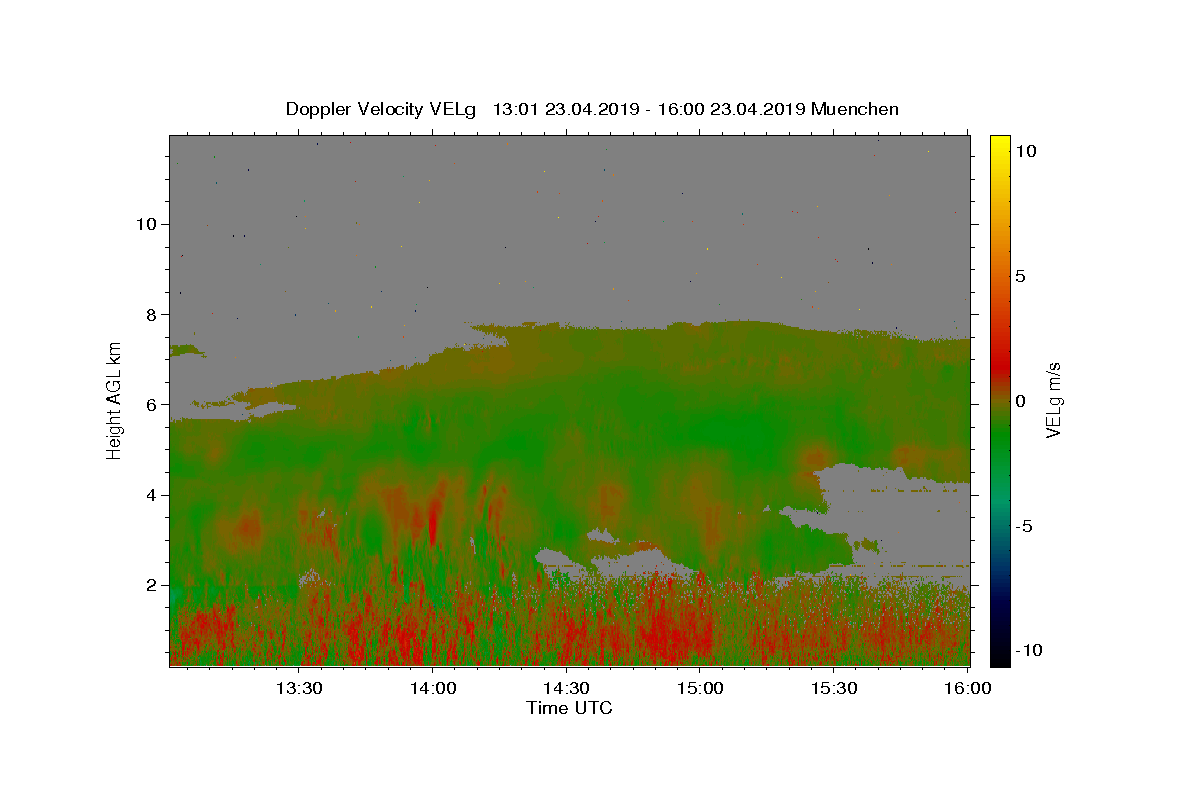This screenshot has width=1200, height=800.
Task: Click the 'VELg m/s' colorbar title
Action: click(1053, 400)
